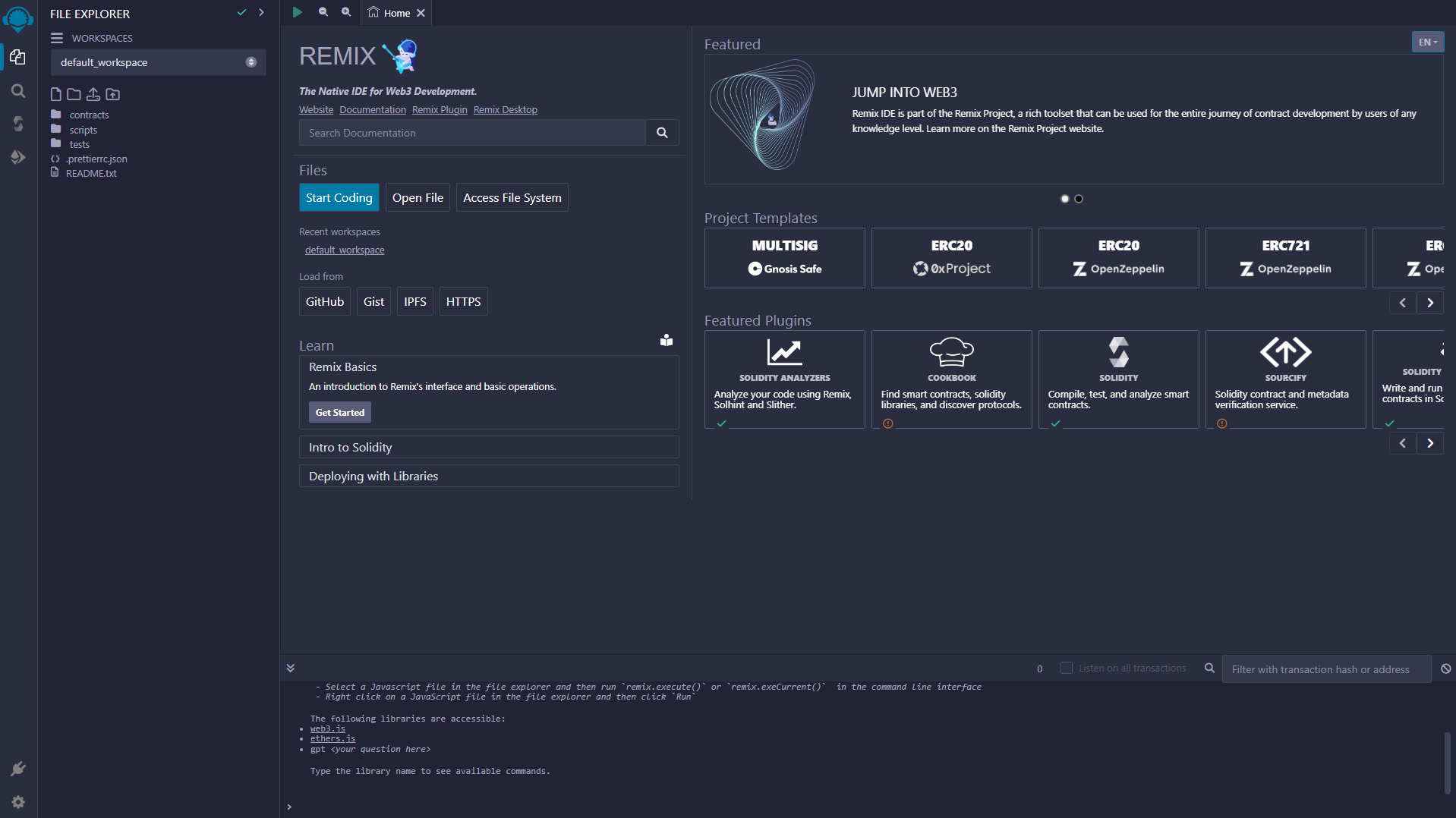Close the Home tab
This screenshot has height=818, width=1456.
(421, 13)
